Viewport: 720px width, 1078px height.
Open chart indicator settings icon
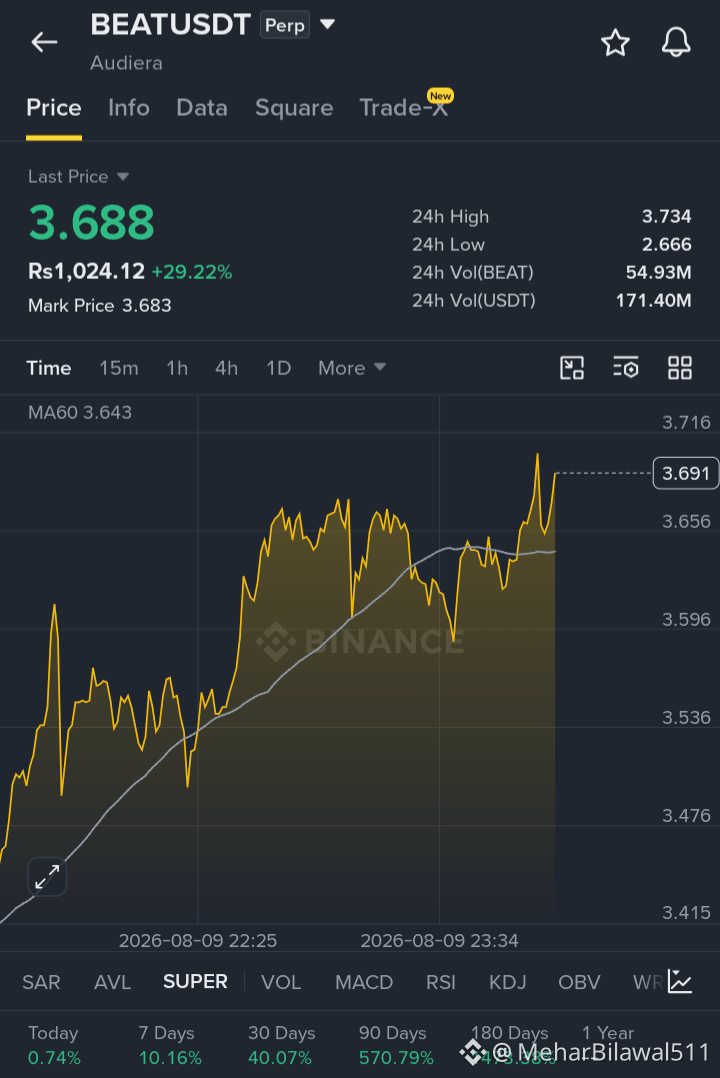tap(625, 368)
